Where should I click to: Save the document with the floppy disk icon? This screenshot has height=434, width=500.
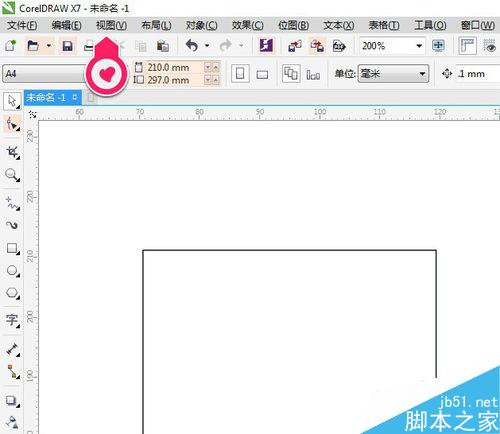pos(68,46)
